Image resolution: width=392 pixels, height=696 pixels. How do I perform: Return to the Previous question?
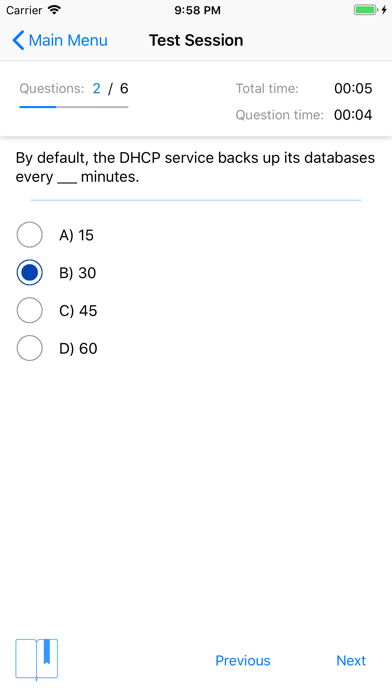tap(242, 660)
